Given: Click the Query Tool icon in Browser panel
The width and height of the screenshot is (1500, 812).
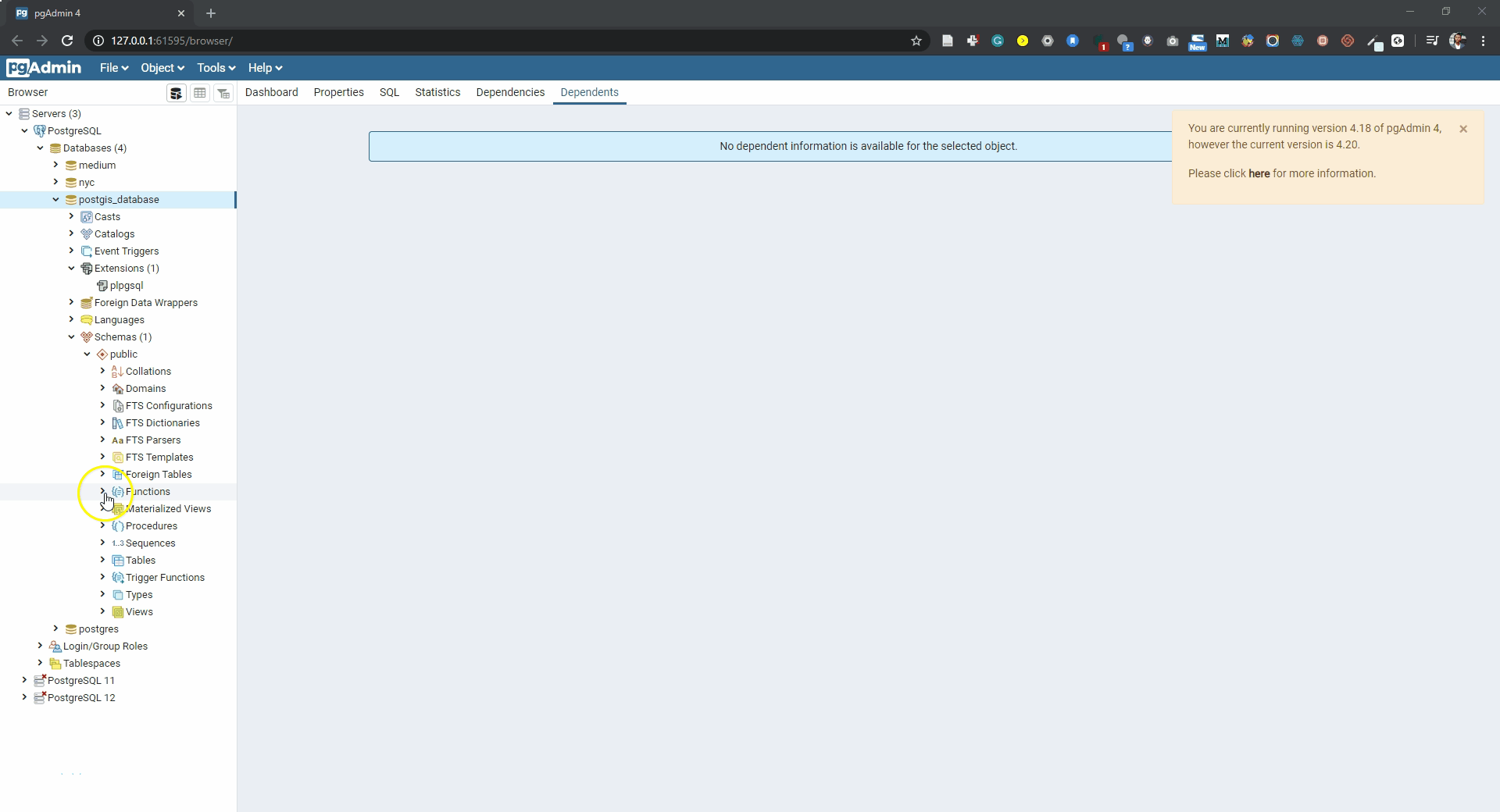Looking at the screenshot, I should (x=177, y=93).
